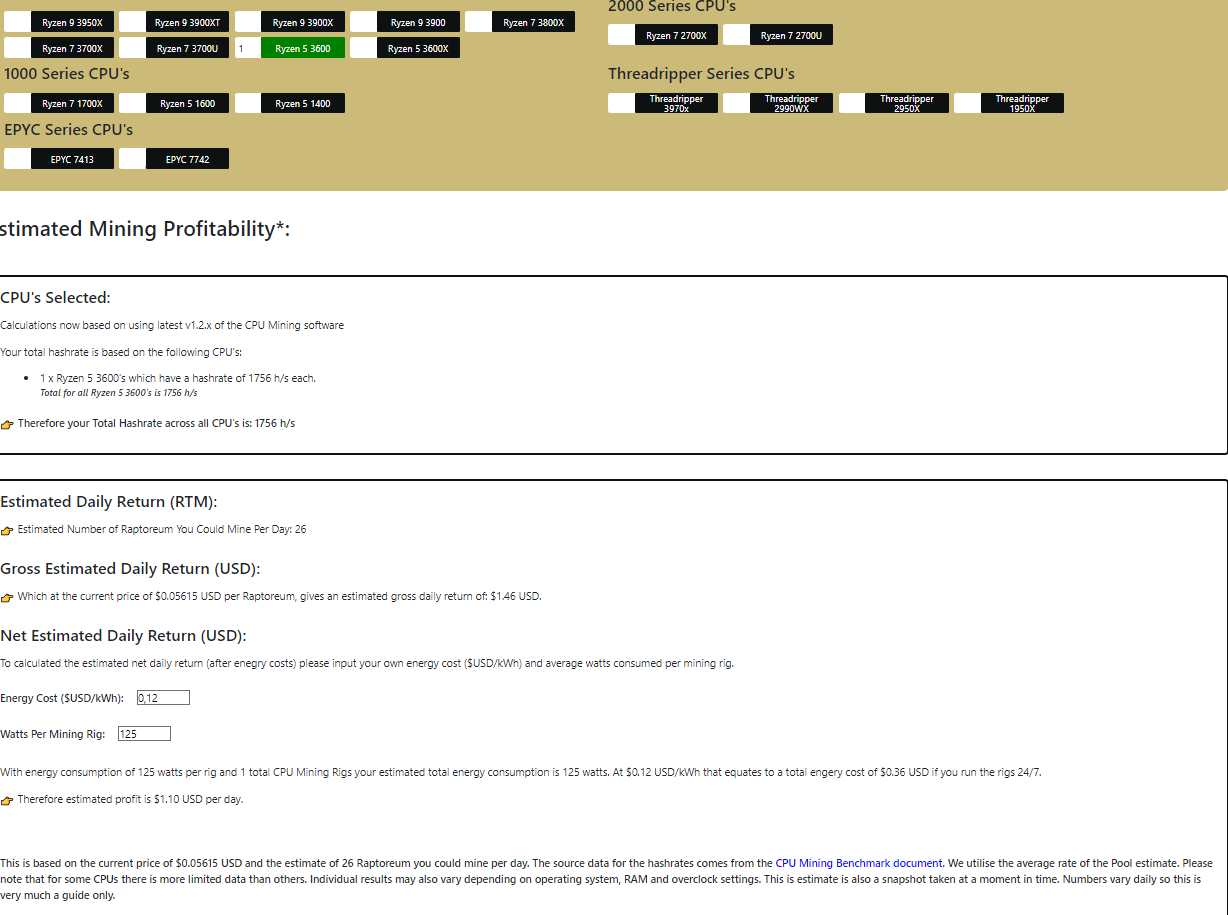Focus quantity field for Threadripper 3970x
The width and height of the screenshot is (1228, 915).
pos(621,103)
